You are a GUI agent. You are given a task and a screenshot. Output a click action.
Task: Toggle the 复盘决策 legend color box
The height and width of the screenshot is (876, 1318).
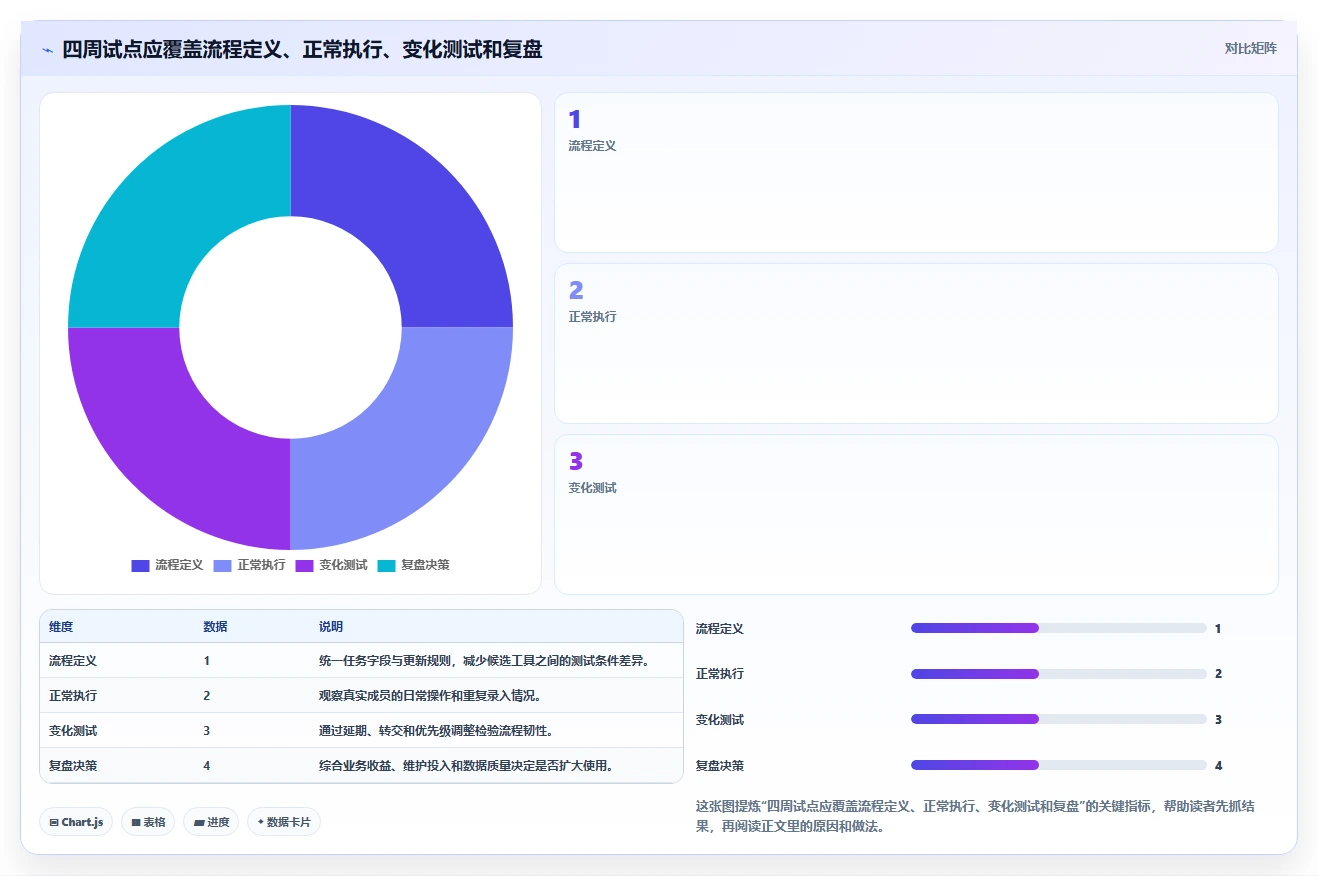[386, 565]
